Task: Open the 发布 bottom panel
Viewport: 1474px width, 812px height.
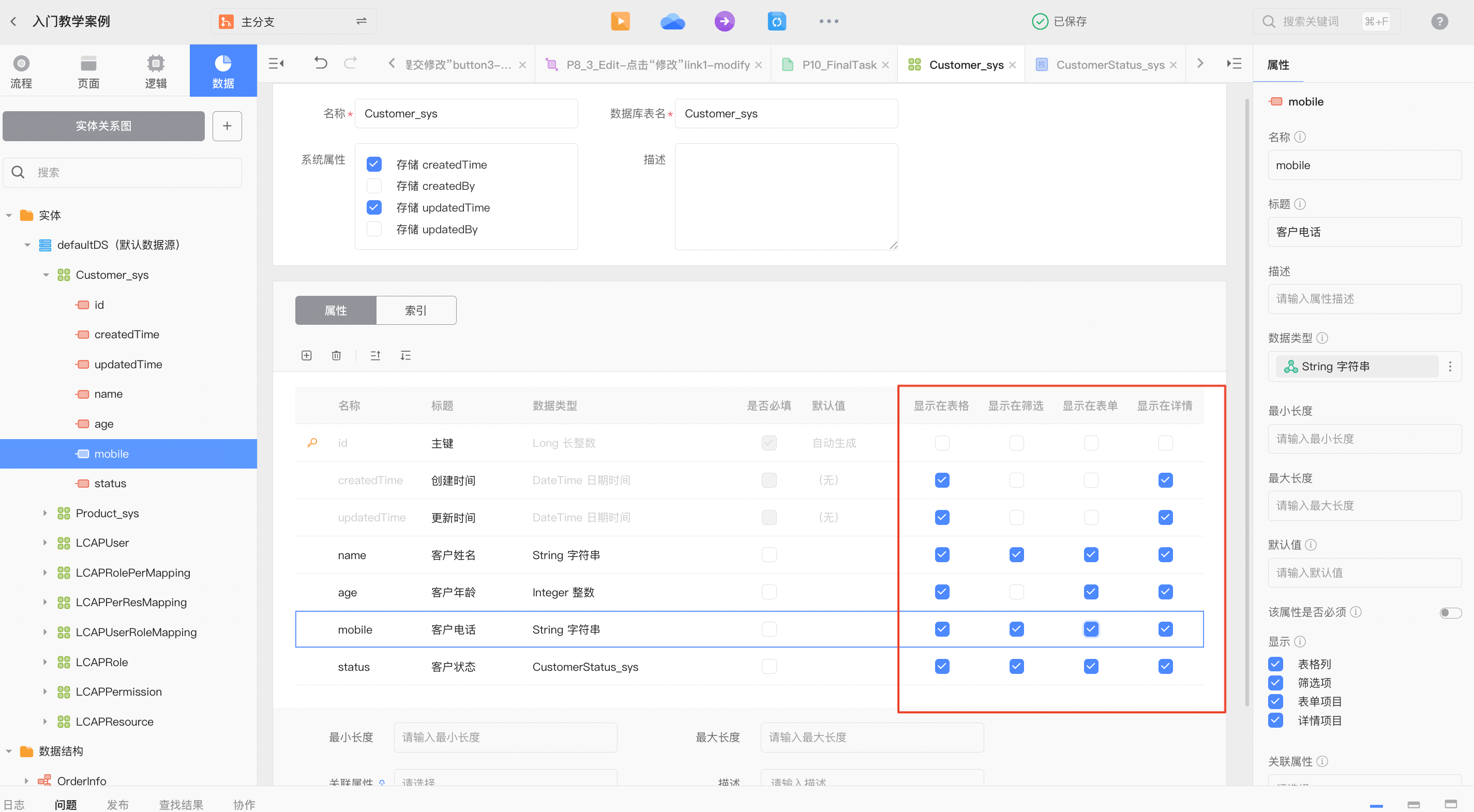Action: coord(117,804)
